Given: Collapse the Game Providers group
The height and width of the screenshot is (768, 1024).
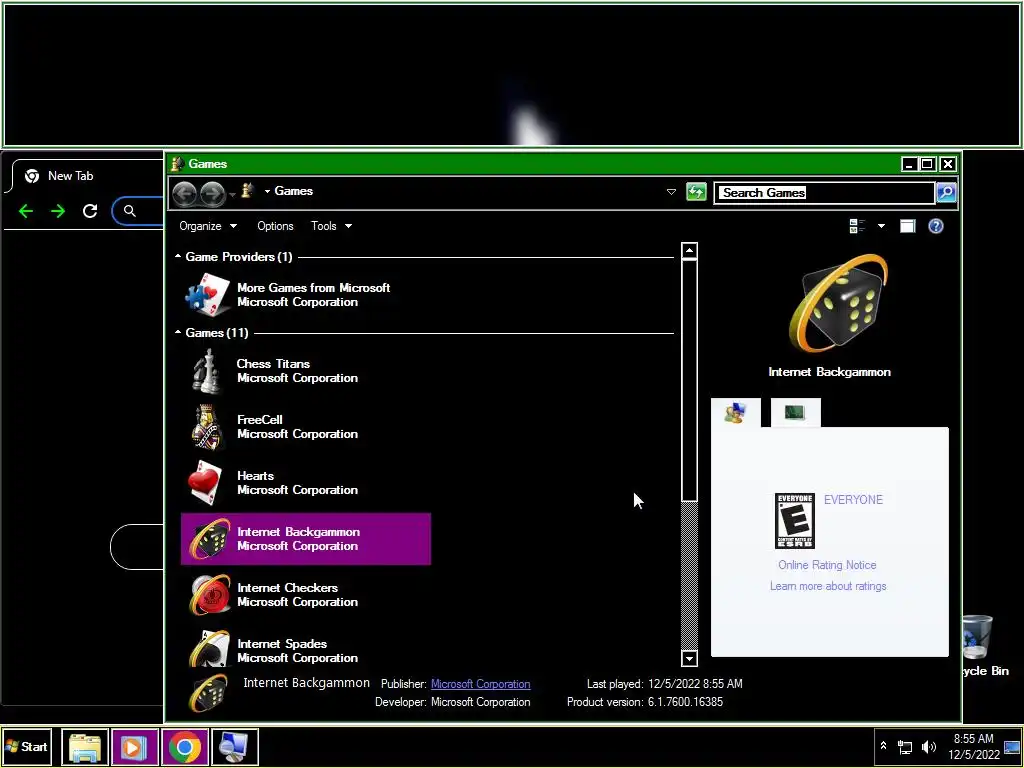Looking at the screenshot, I should [x=178, y=257].
